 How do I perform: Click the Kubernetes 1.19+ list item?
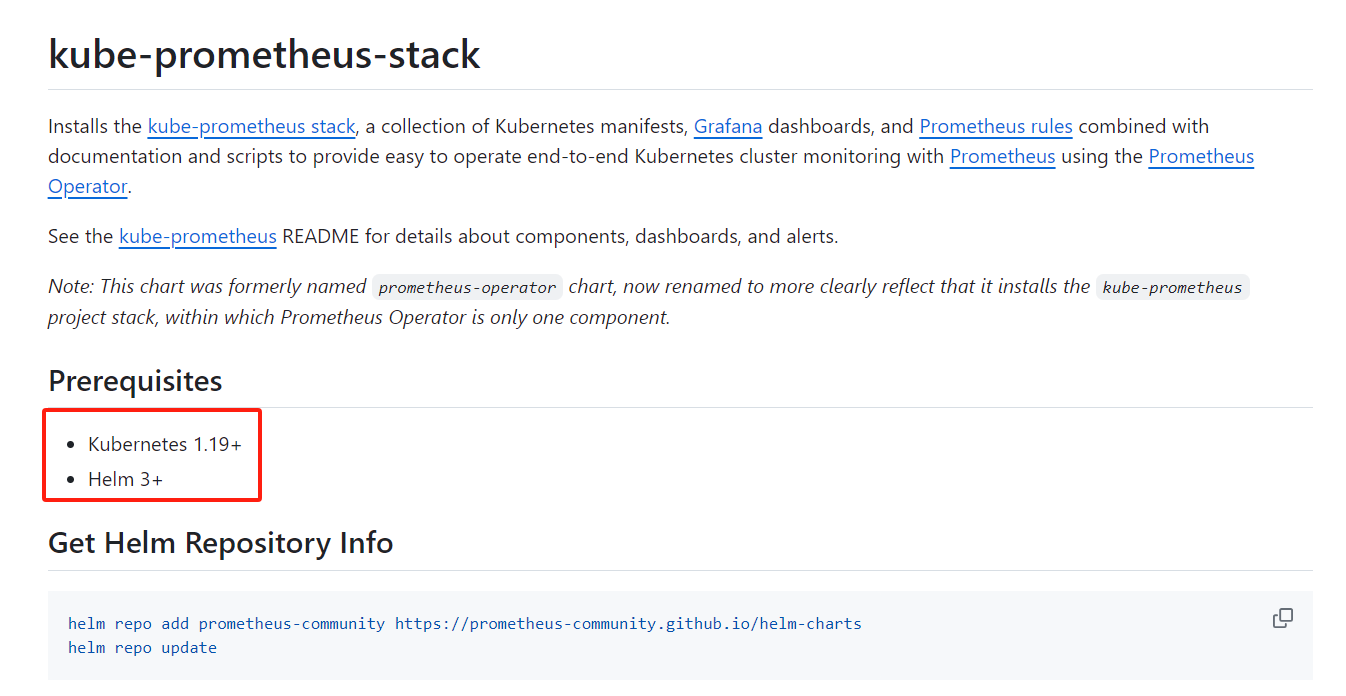164,444
